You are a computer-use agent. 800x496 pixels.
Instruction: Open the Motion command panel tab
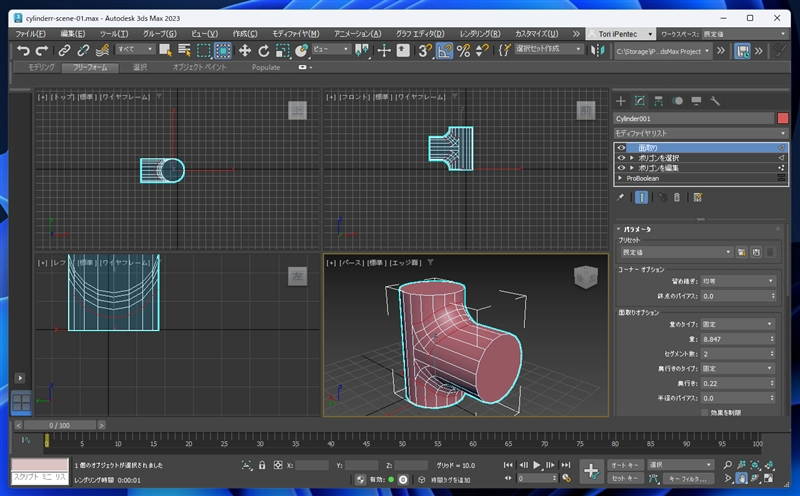click(x=677, y=101)
